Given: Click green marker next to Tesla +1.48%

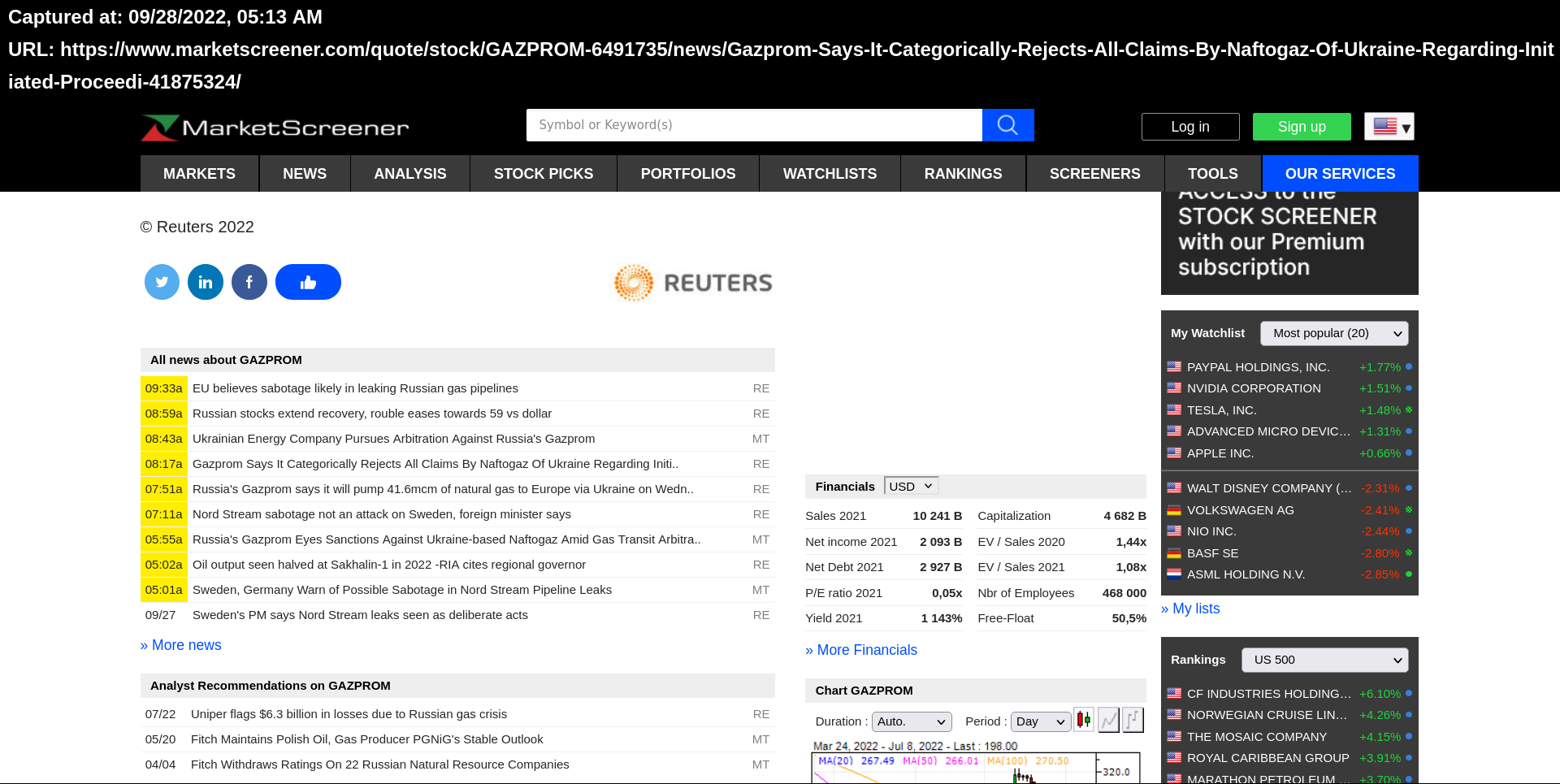Looking at the screenshot, I should tap(1409, 409).
